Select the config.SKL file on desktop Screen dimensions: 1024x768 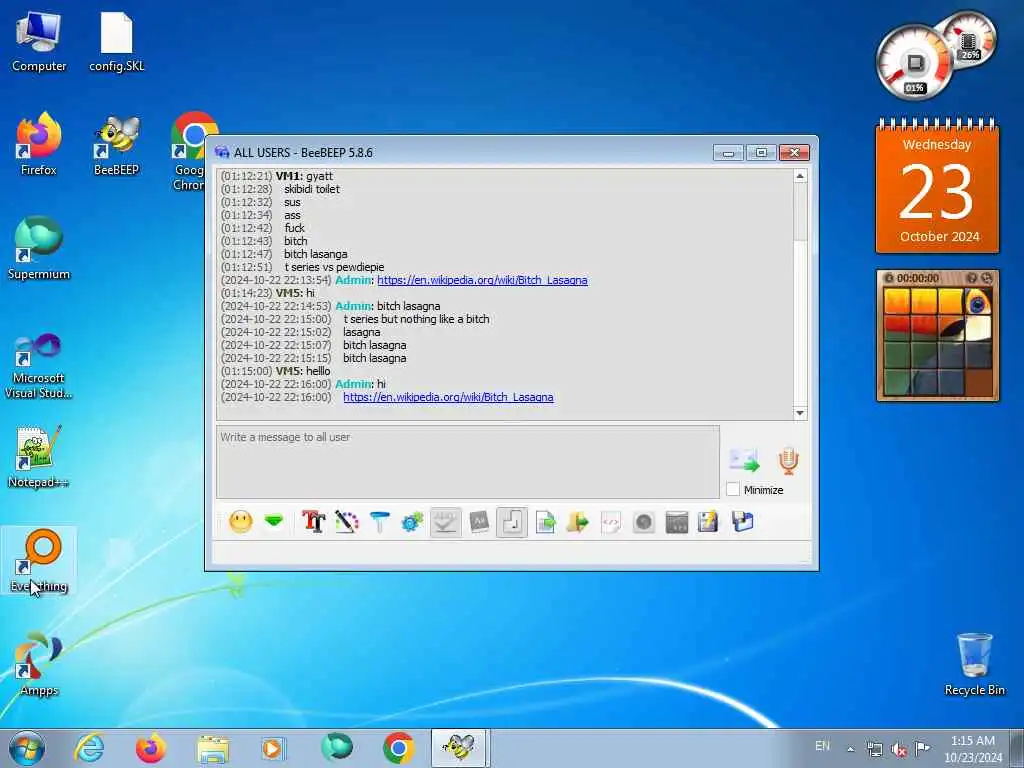pos(117,42)
